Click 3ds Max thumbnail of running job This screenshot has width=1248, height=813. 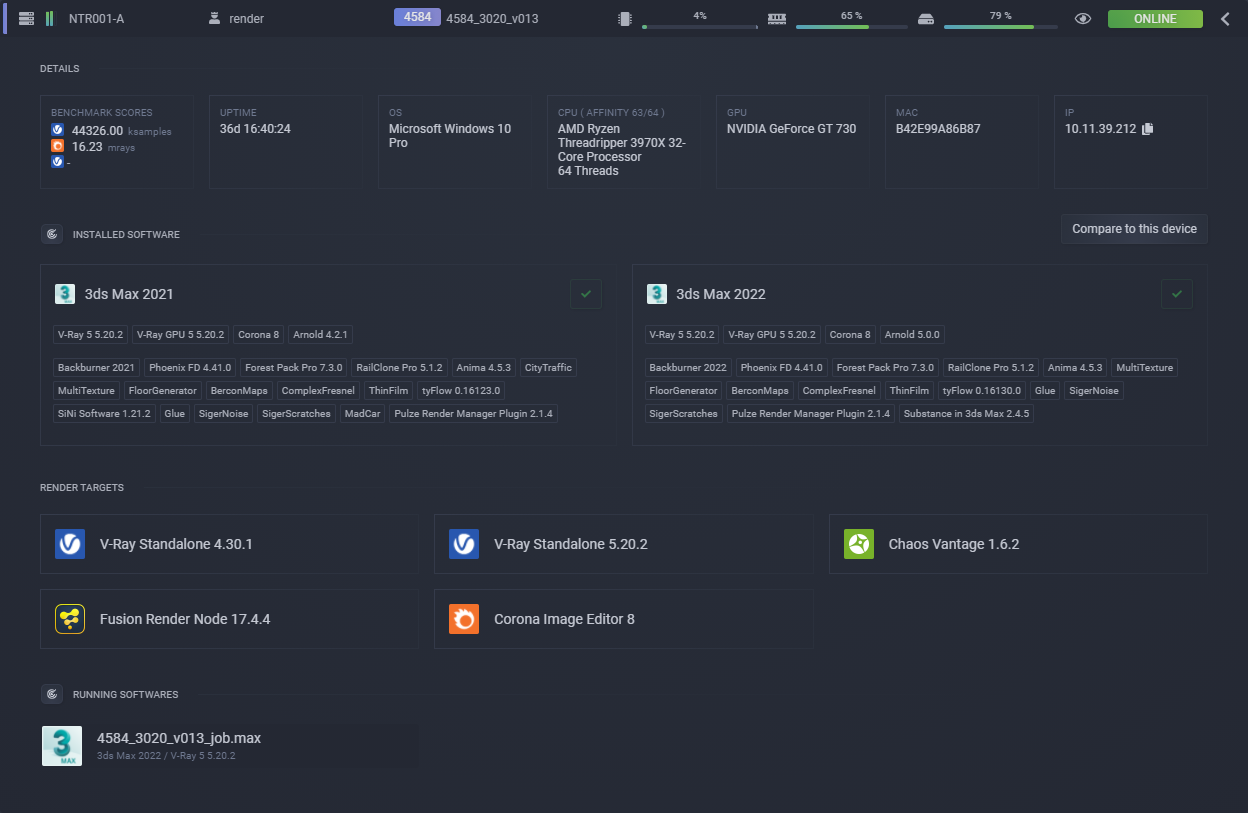coord(62,746)
